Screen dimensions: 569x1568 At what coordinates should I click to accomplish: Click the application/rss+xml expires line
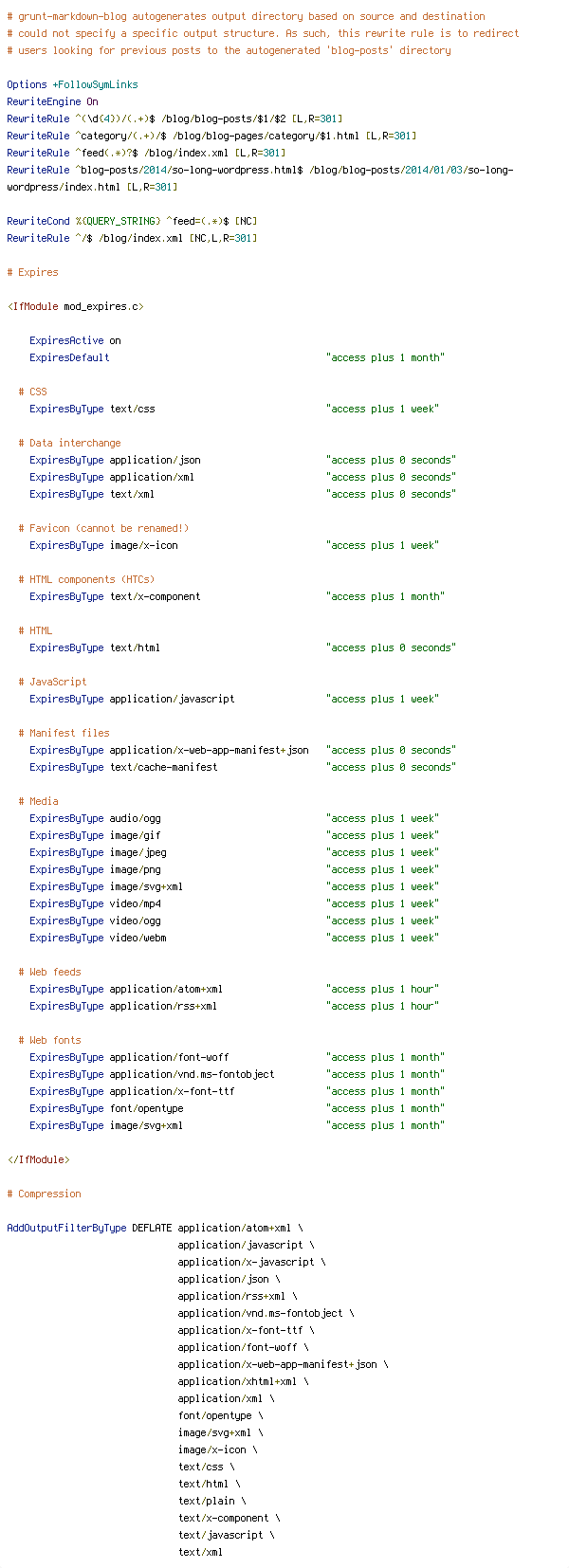pyautogui.click(x=234, y=1006)
